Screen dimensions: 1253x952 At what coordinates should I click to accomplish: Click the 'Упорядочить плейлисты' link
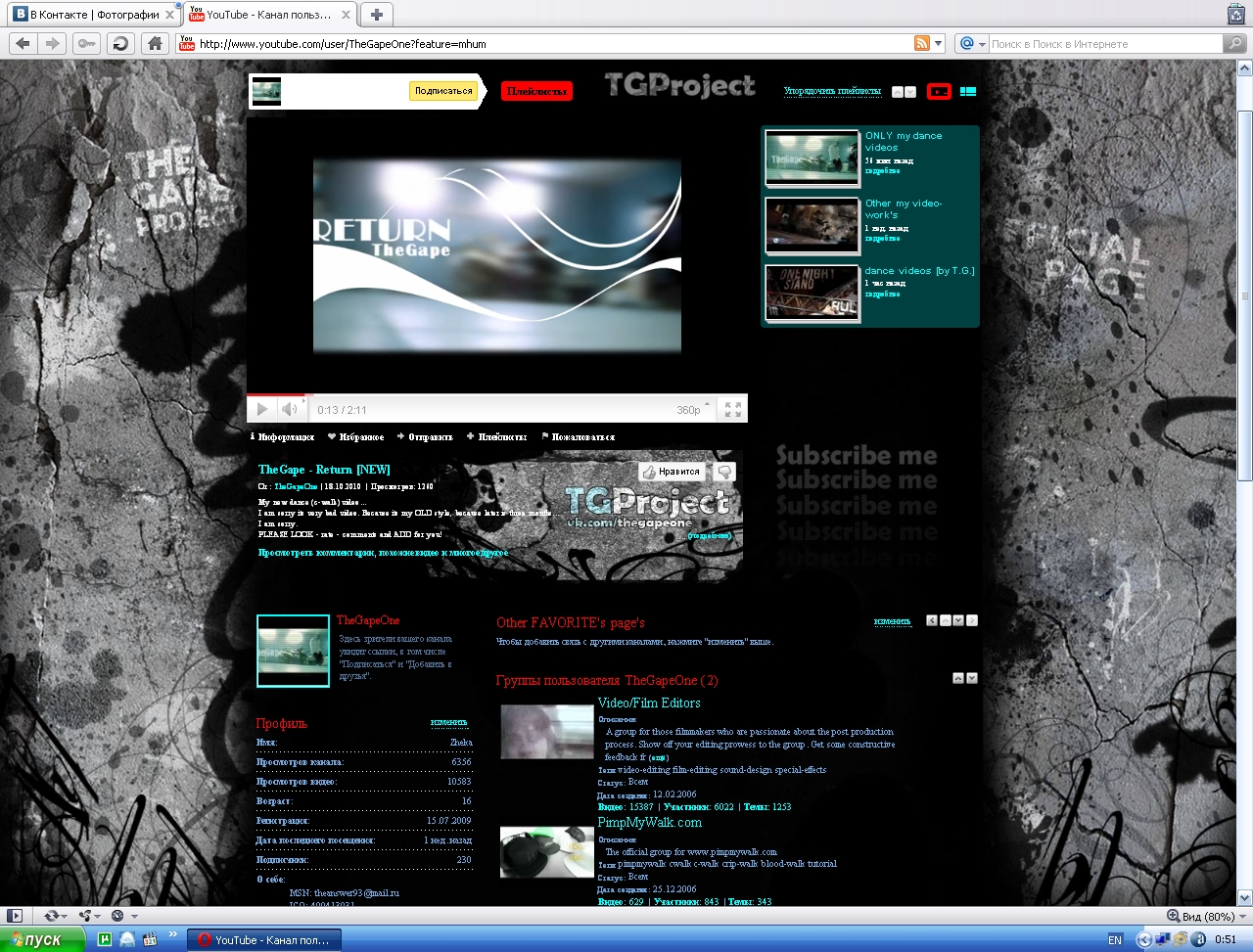click(832, 91)
